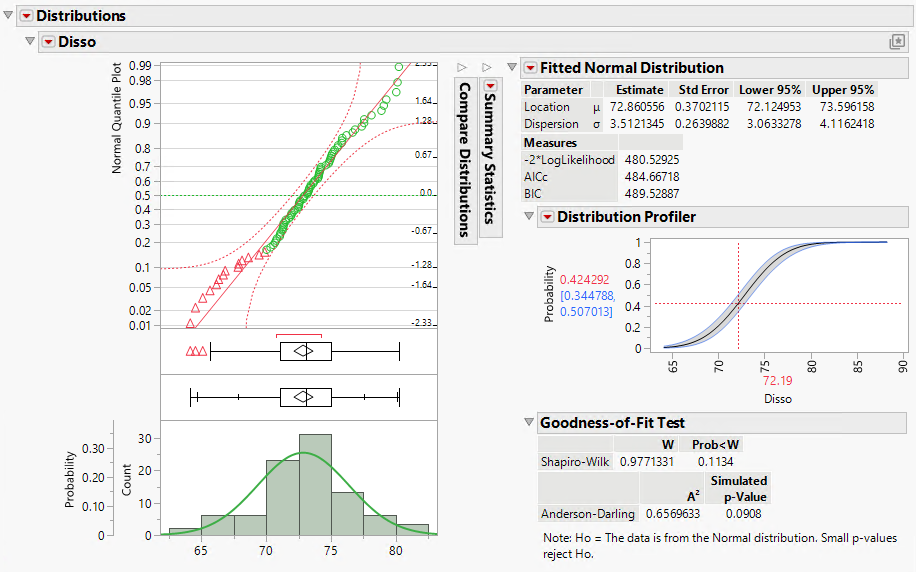
Task: Click the quantile box plot's mean diamond
Action: point(303,397)
